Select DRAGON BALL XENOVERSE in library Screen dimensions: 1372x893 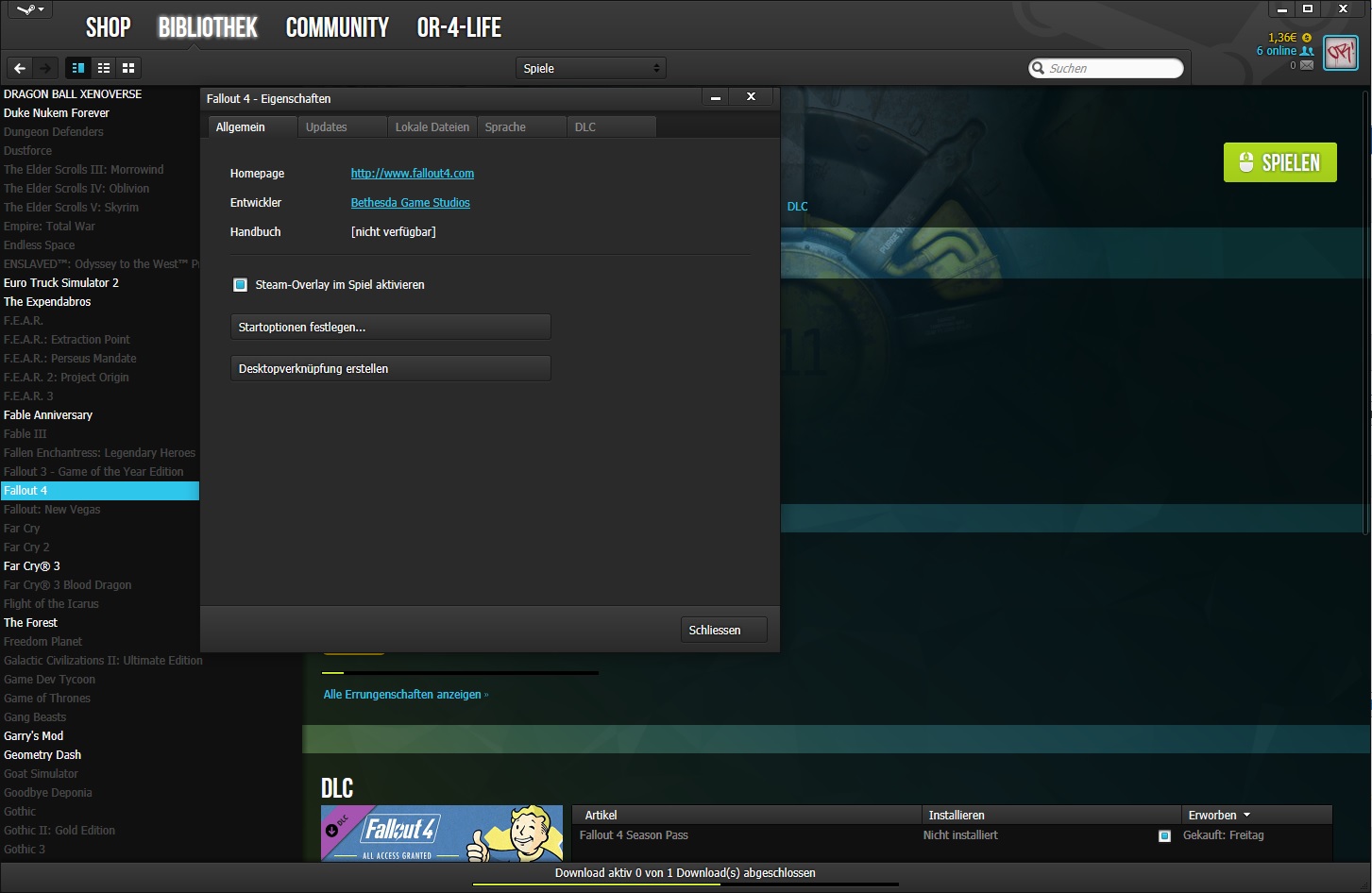coord(73,94)
